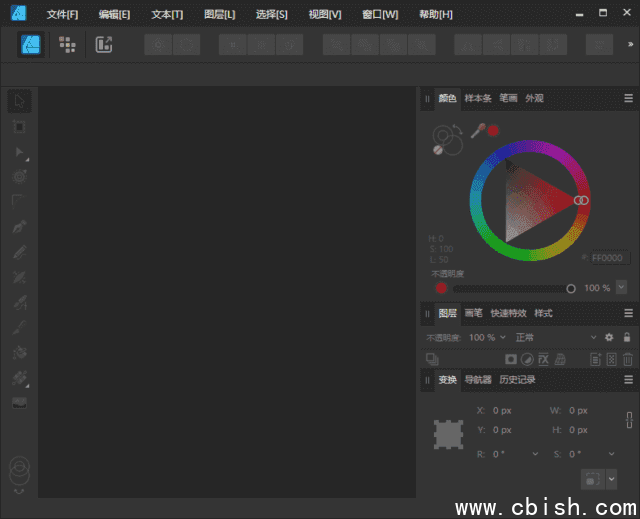
Task: Open the 正常 blend mode dropdown
Action: pos(556,337)
